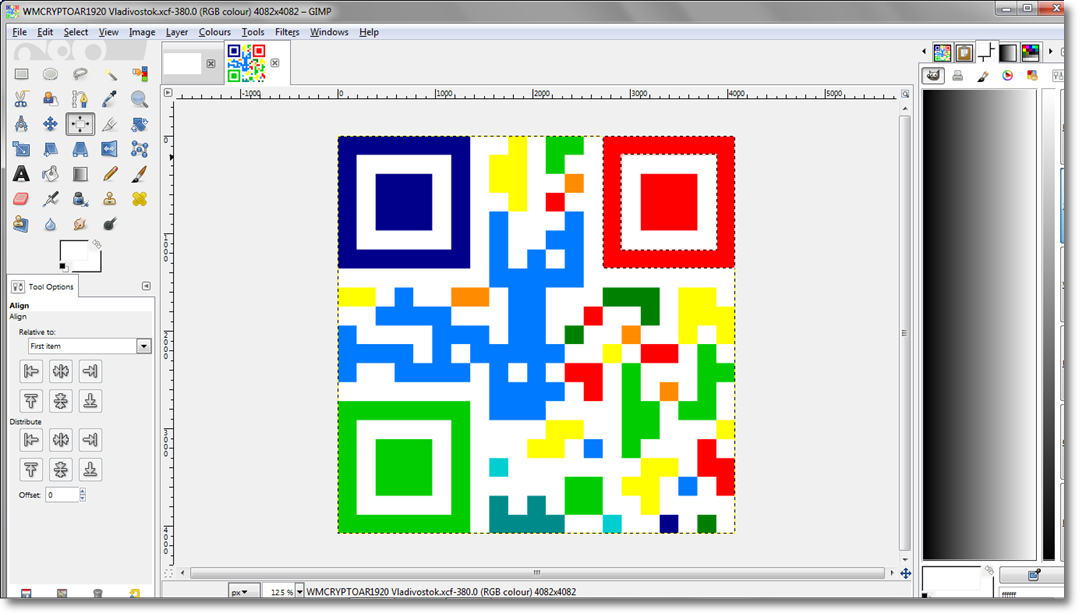Select the Heal tool
Image resolution: width=1080 pixels, height=615 pixels.
(139, 199)
